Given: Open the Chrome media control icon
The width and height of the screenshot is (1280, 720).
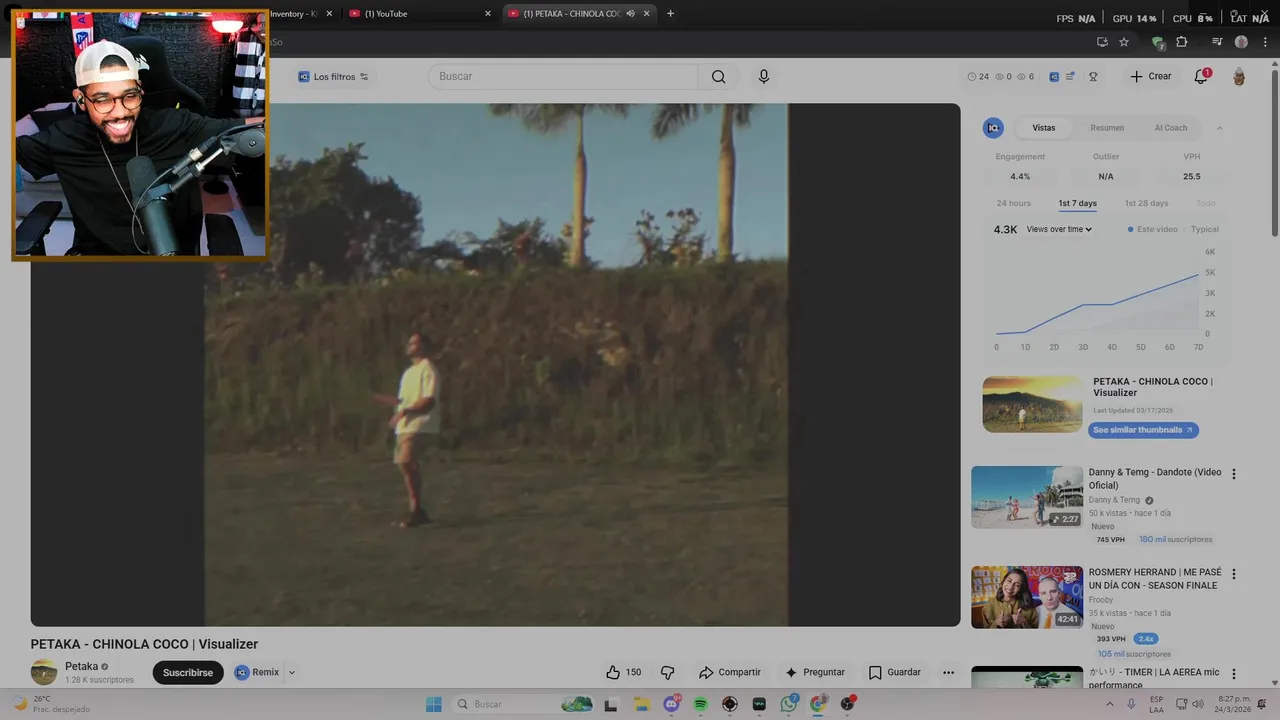Looking at the screenshot, I should (x=1217, y=42).
